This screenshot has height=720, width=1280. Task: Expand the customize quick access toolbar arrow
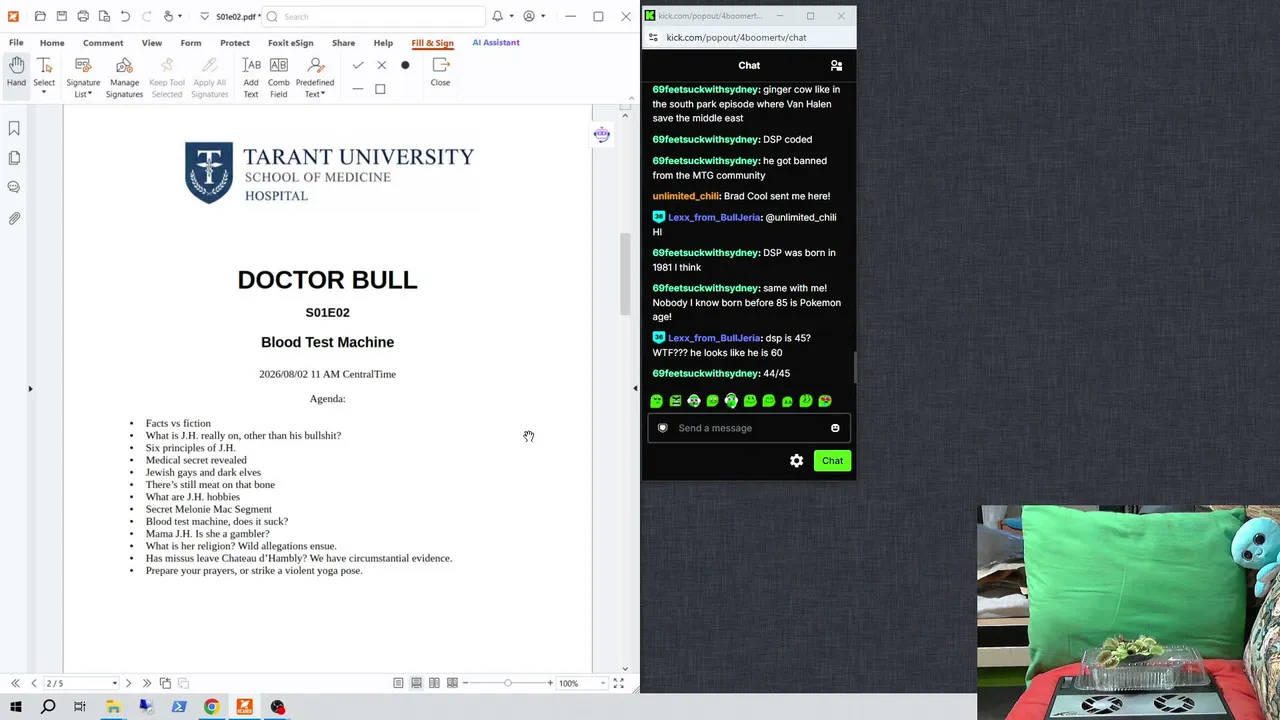click(x=205, y=16)
